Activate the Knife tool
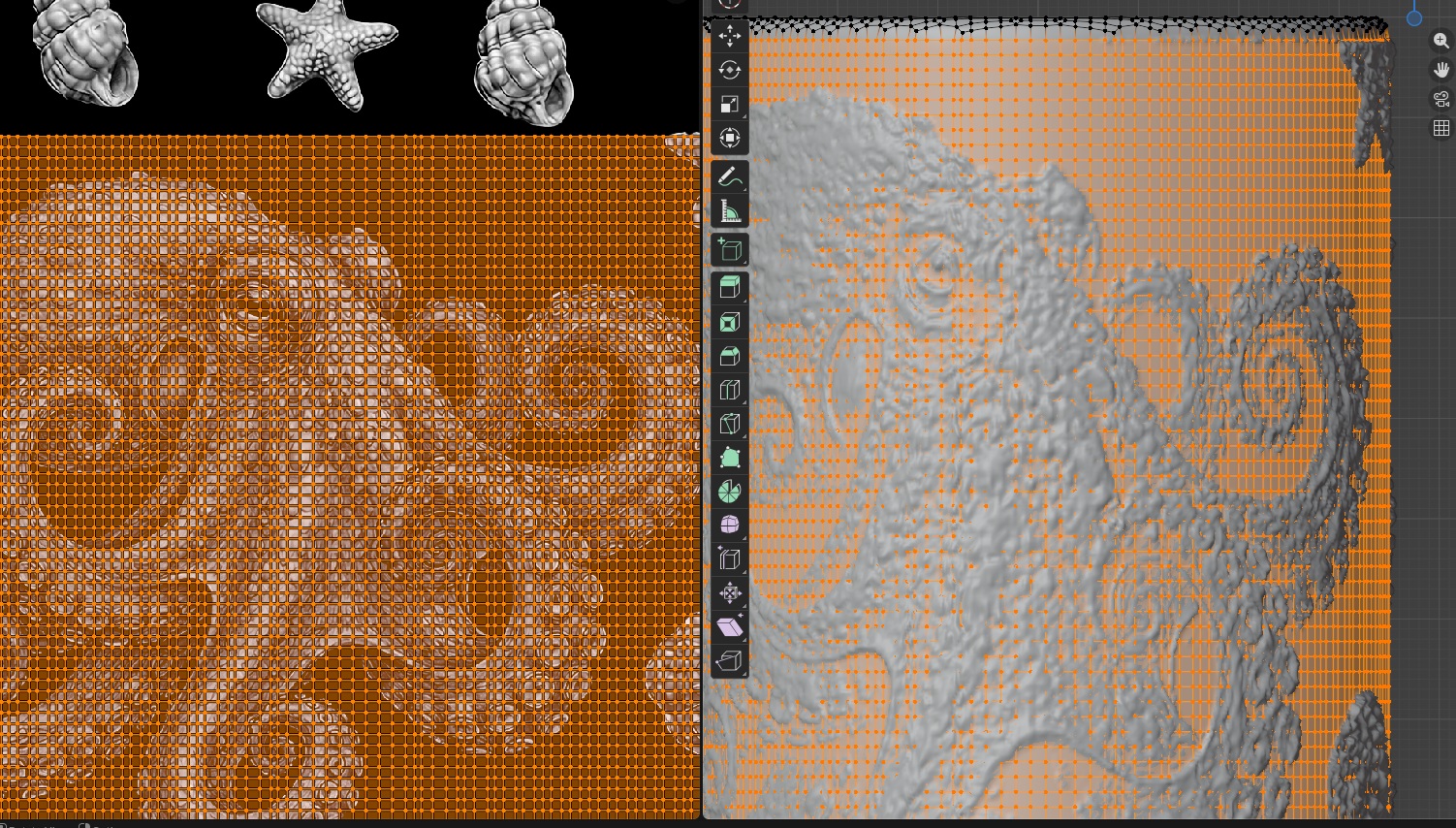Screen dimensions: 1456x828 tap(729, 424)
